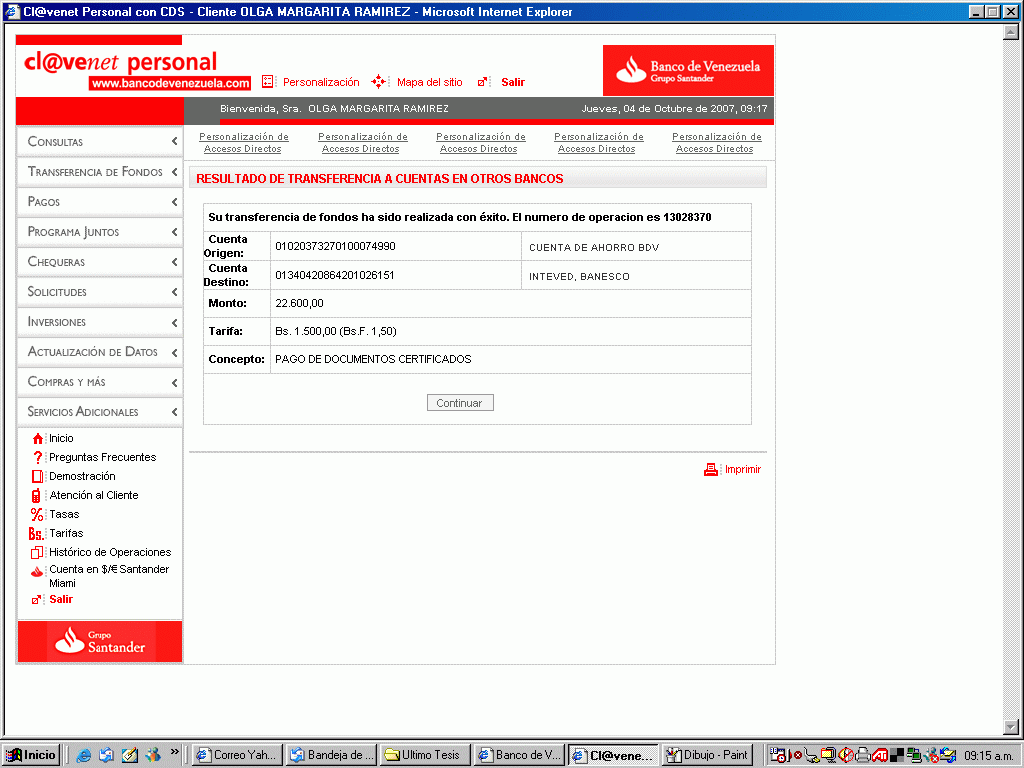Image resolution: width=1024 pixels, height=768 pixels.
Task: Switch to the Dibujo - Paint taskbar button
Action: coord(707,755)
